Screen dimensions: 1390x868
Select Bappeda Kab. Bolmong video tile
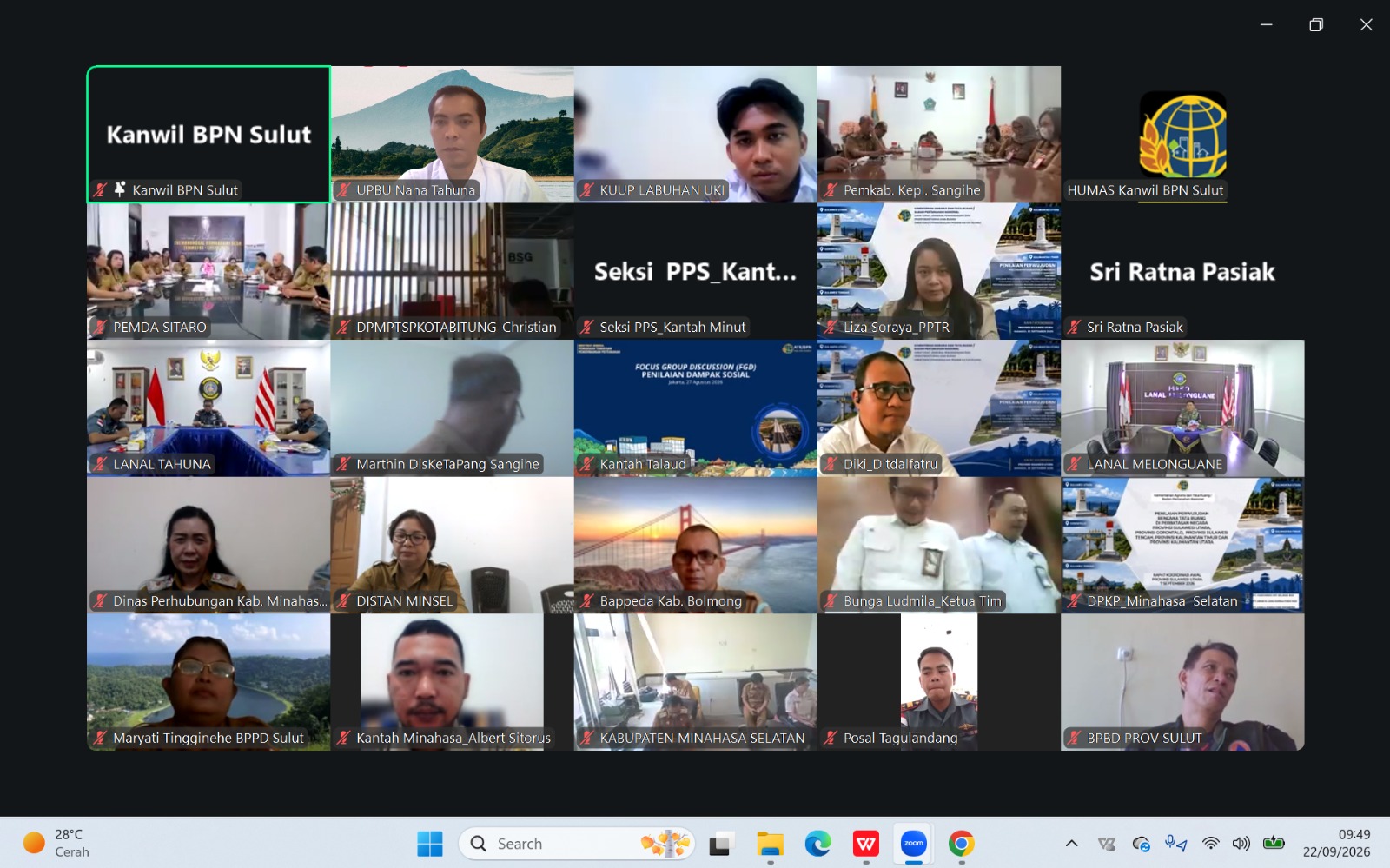coord(695,545)
